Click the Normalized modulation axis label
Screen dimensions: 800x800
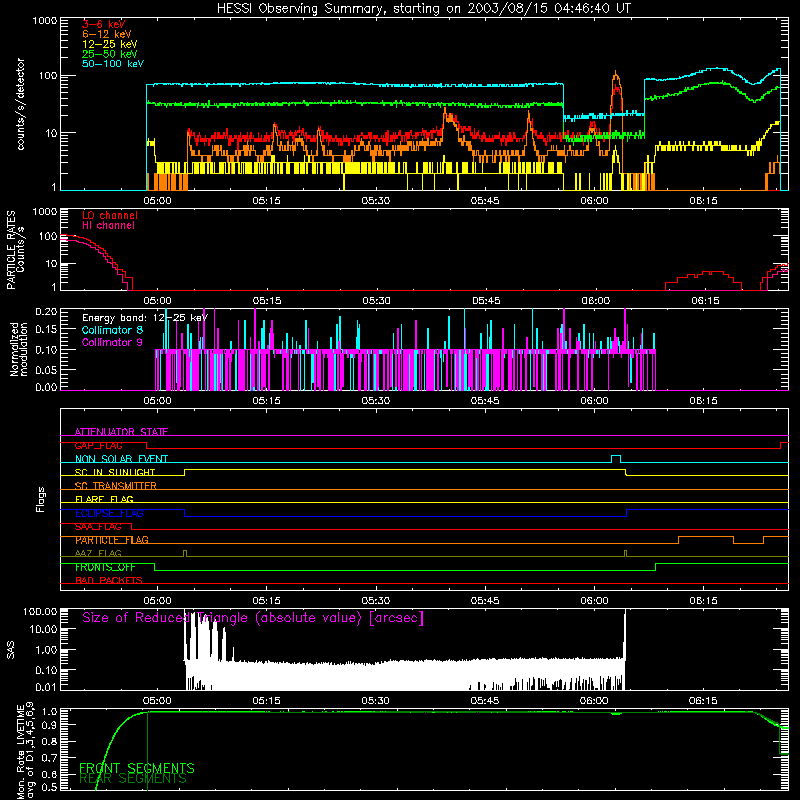click(19, 349)
